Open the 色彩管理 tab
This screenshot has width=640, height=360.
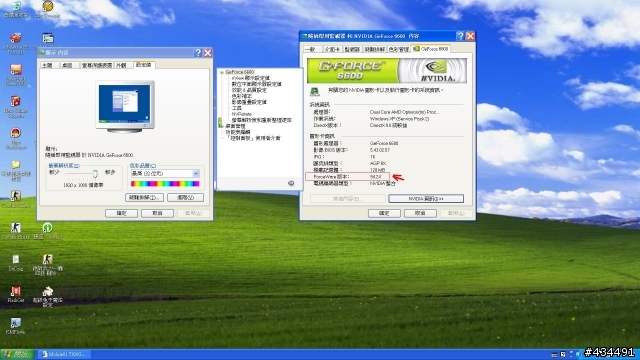click(398, 49)
